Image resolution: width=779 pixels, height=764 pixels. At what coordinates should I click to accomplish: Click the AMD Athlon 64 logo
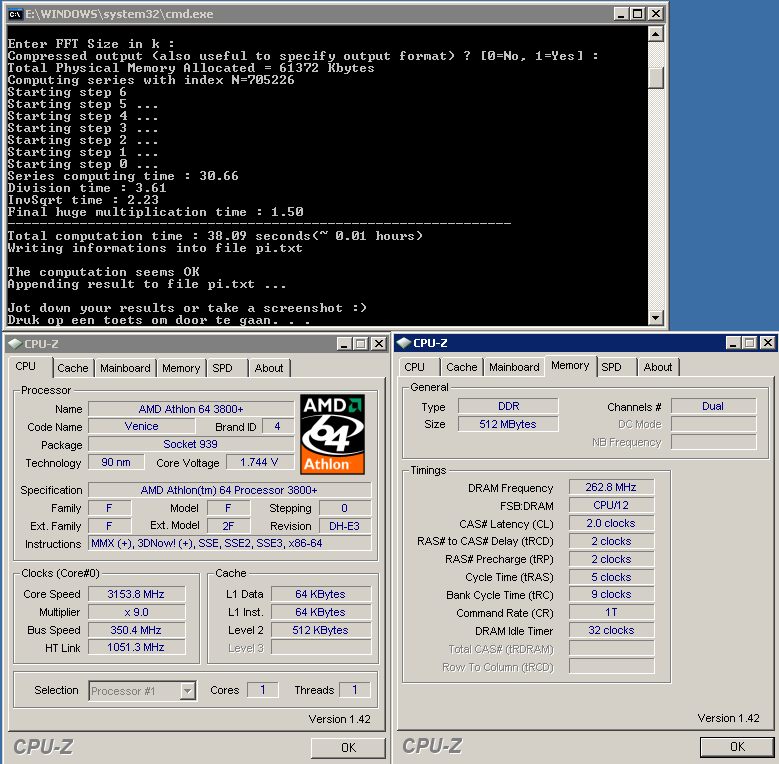coord(333,434)
